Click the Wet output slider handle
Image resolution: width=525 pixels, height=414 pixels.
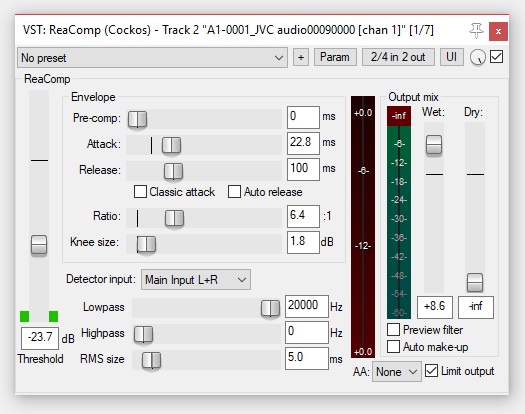coord(434,145)
